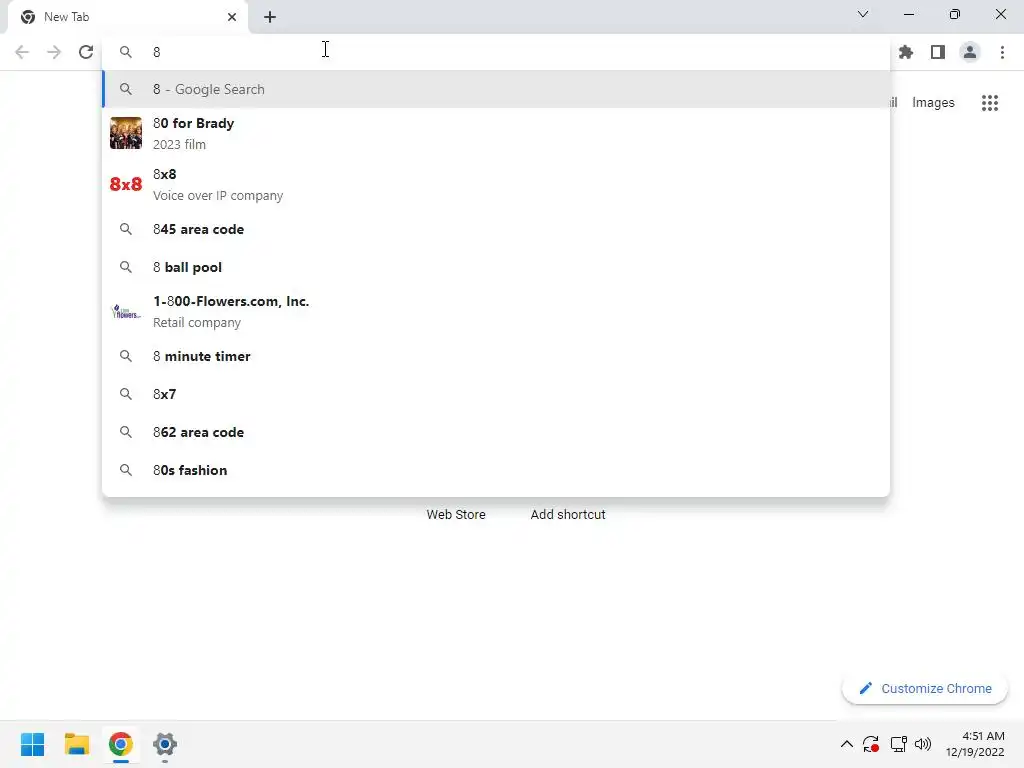Go back using the back arrow
The height and width of the screenshot is (768, 1024).
[x=22, y=52]
